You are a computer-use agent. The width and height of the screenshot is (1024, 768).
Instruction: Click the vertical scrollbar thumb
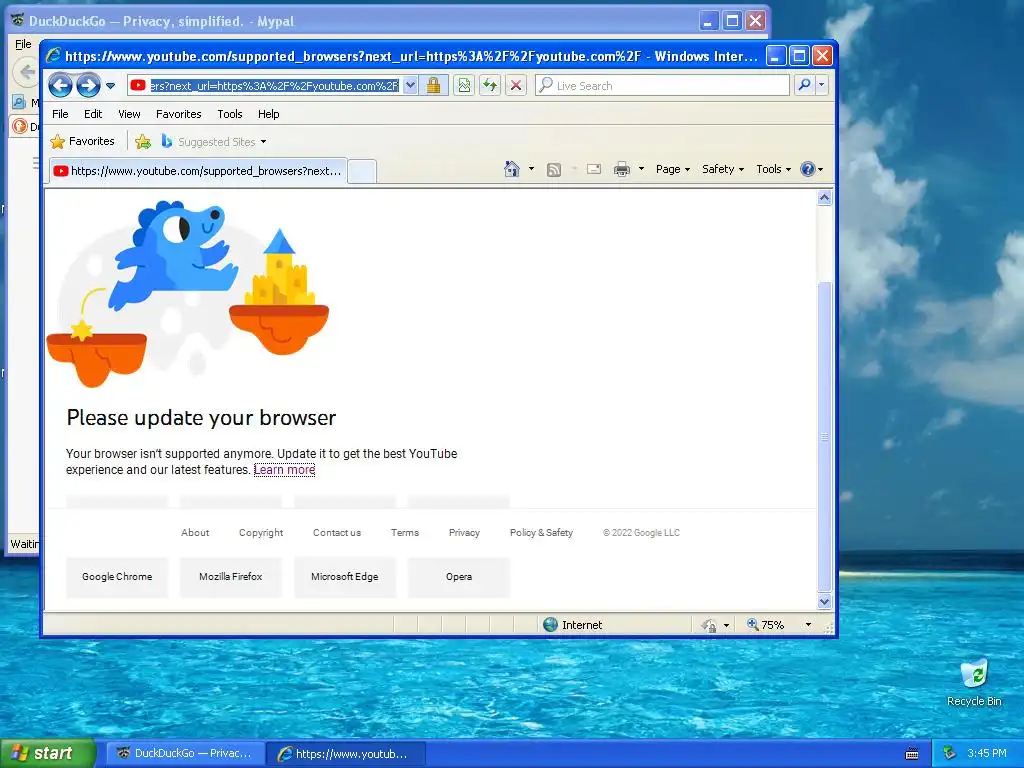824,436
